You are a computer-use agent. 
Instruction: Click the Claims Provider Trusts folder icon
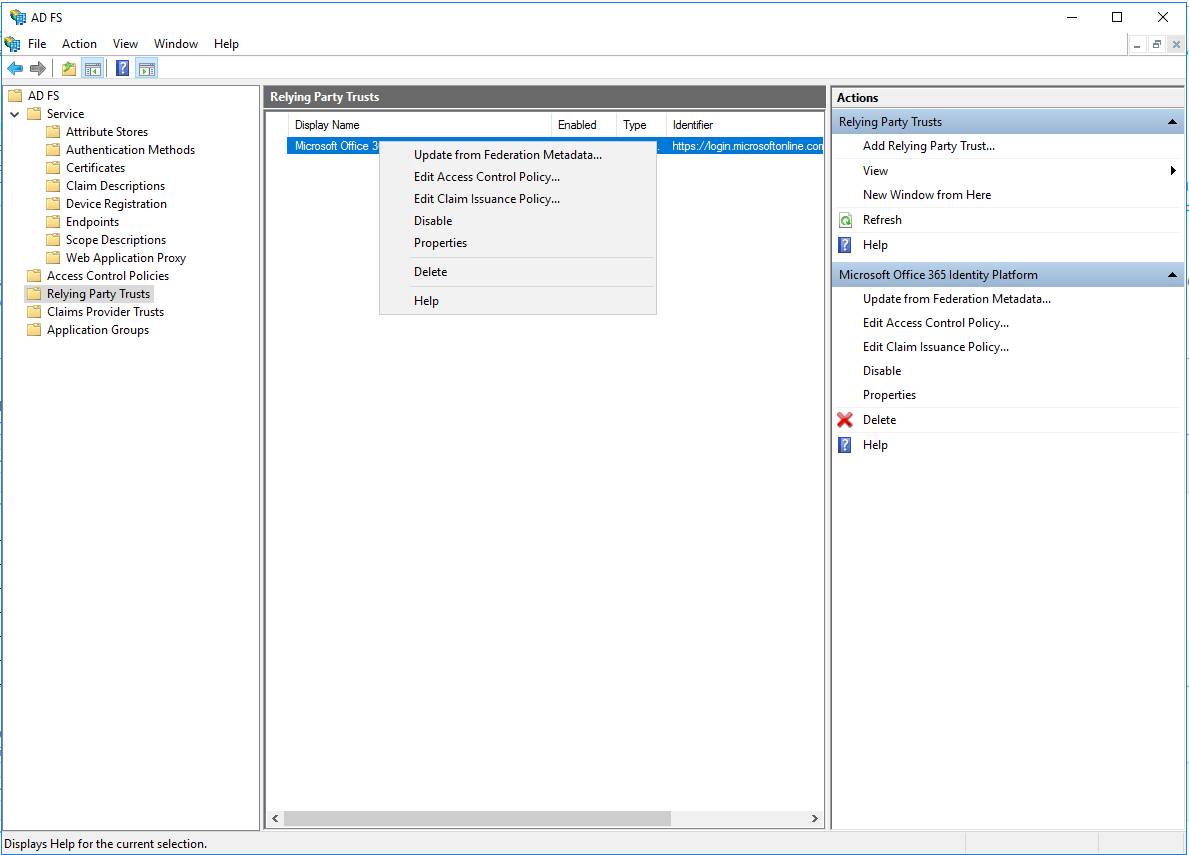(34, 312)
